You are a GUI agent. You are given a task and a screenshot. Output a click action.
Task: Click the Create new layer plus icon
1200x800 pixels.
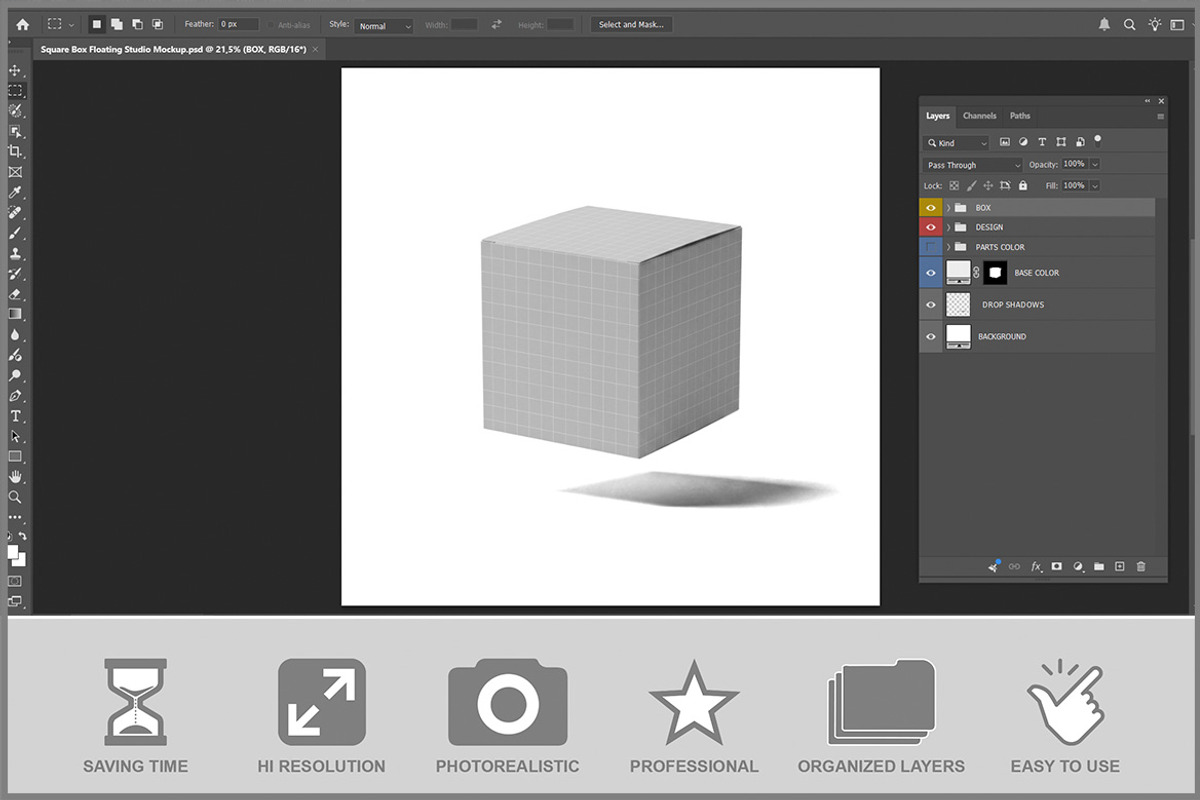click(x=1120, y=566)
